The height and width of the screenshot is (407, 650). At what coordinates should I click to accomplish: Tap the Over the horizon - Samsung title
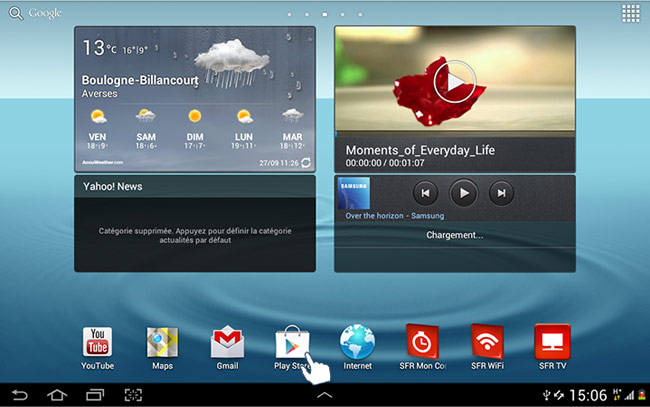(395, 216)
